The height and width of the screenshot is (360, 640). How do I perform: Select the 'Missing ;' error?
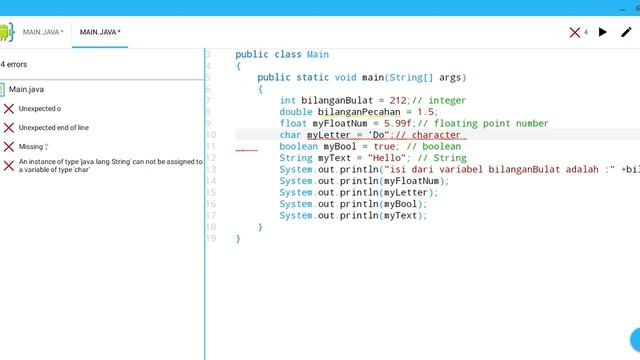click(x=33, y=147)
